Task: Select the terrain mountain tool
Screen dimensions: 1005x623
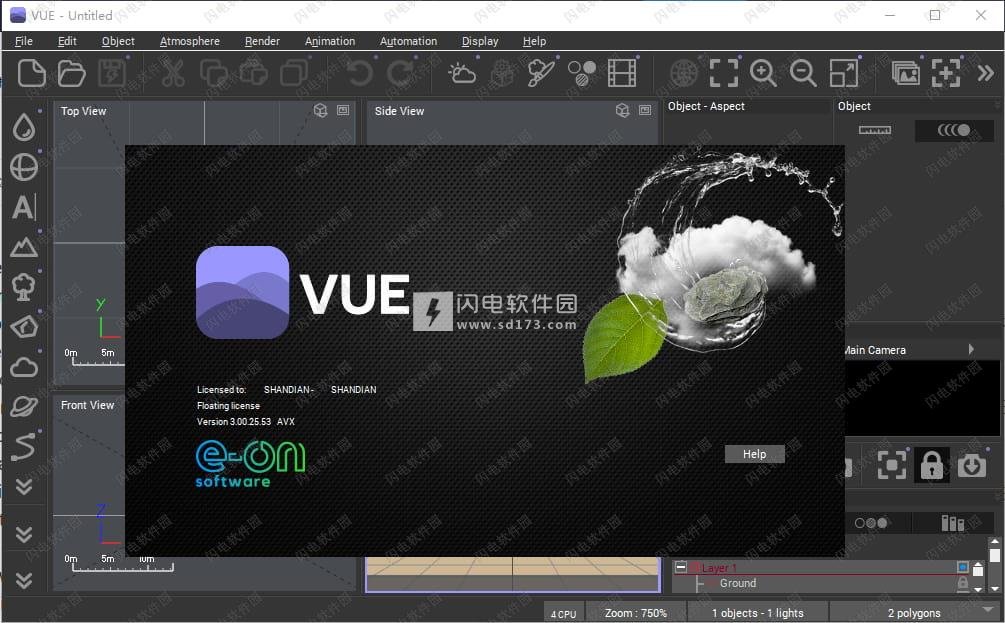Action: pyautogui.click(x=24, y=247)
